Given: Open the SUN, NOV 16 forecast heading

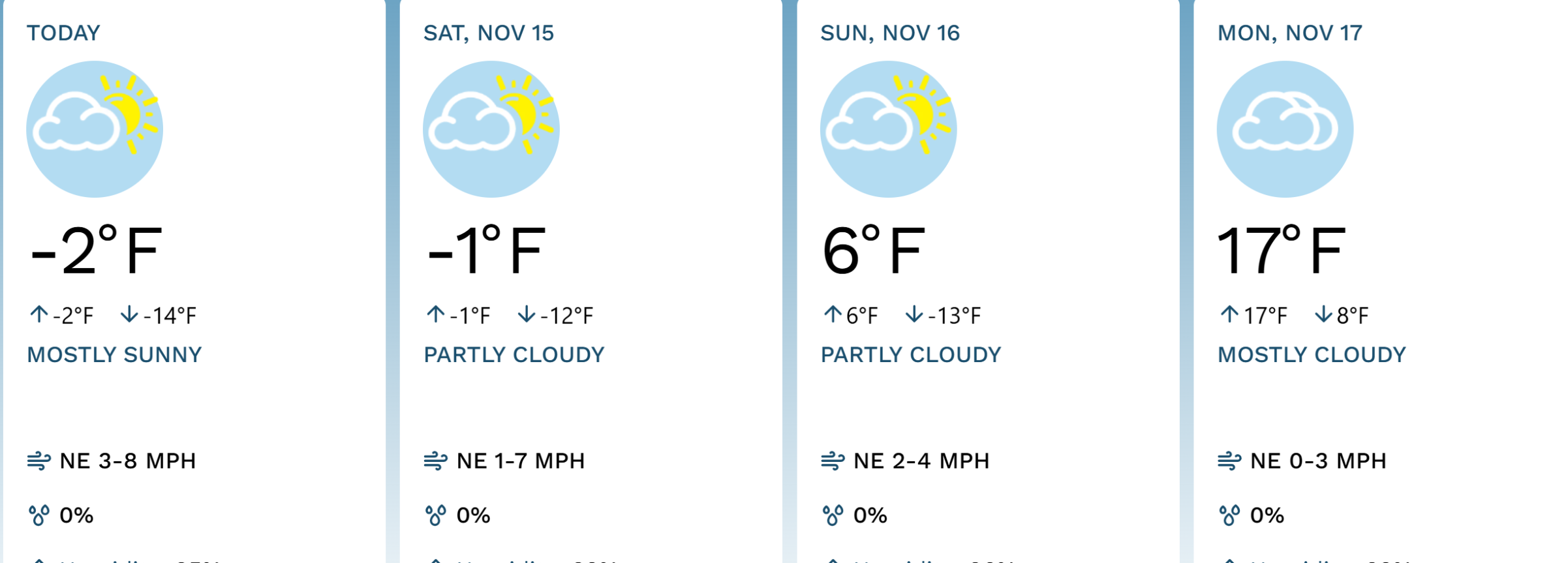Looking at the screenshot, I should coord(889,33).
